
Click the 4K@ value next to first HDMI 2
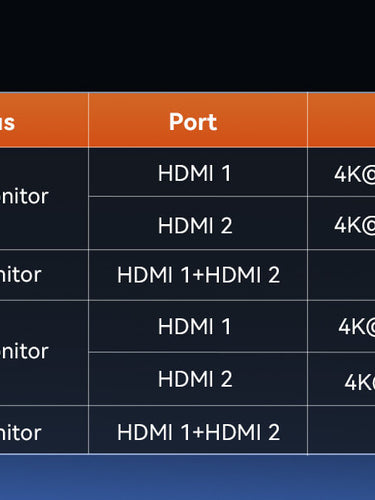coord(355,225)
